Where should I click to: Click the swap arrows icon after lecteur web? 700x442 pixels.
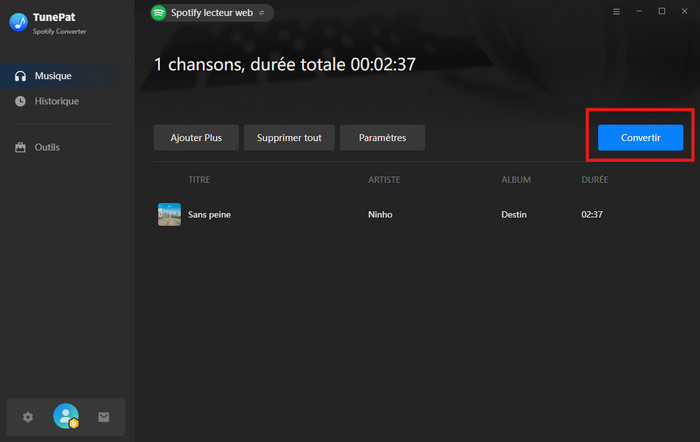[x=262, y=13]
